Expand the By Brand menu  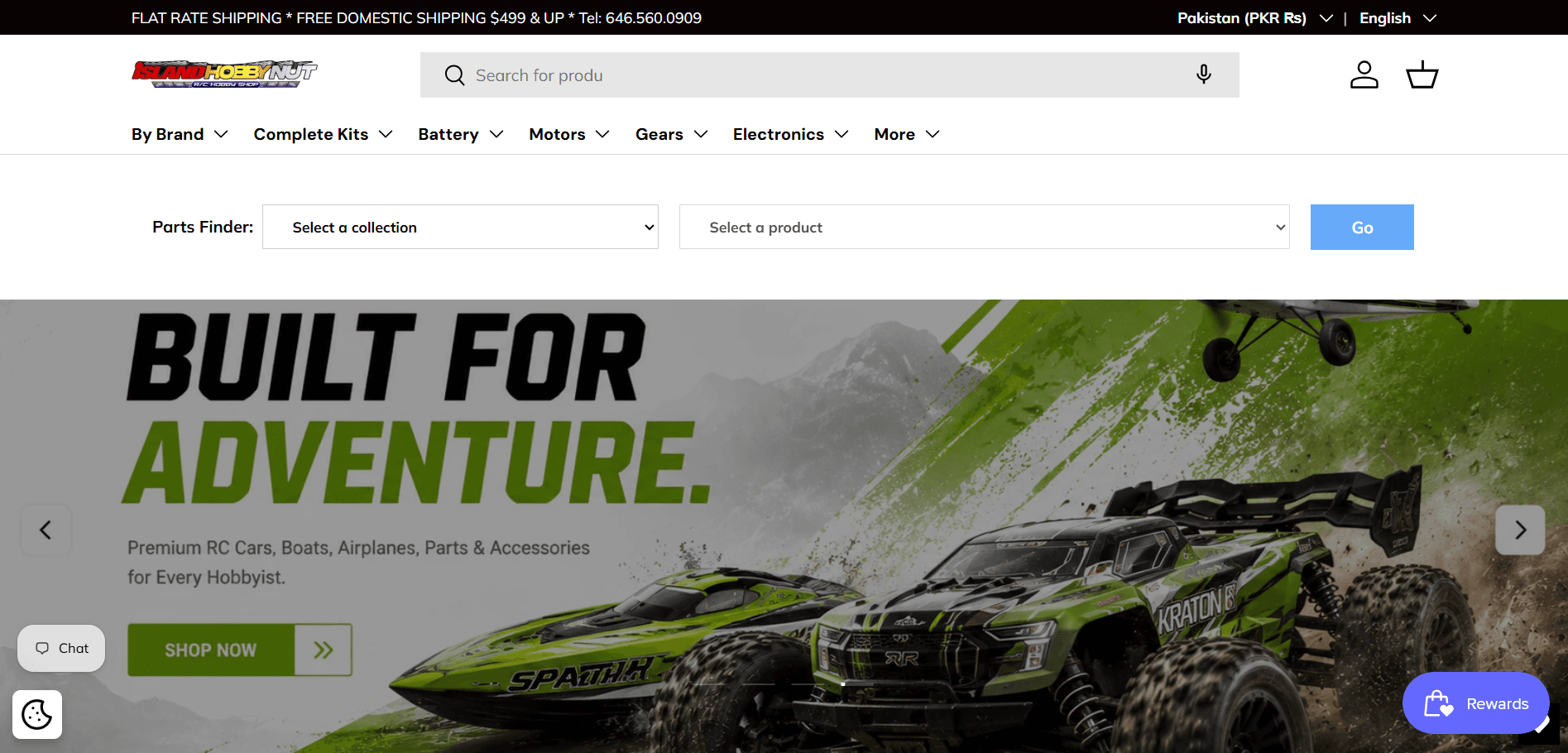[x=180, y=134]
